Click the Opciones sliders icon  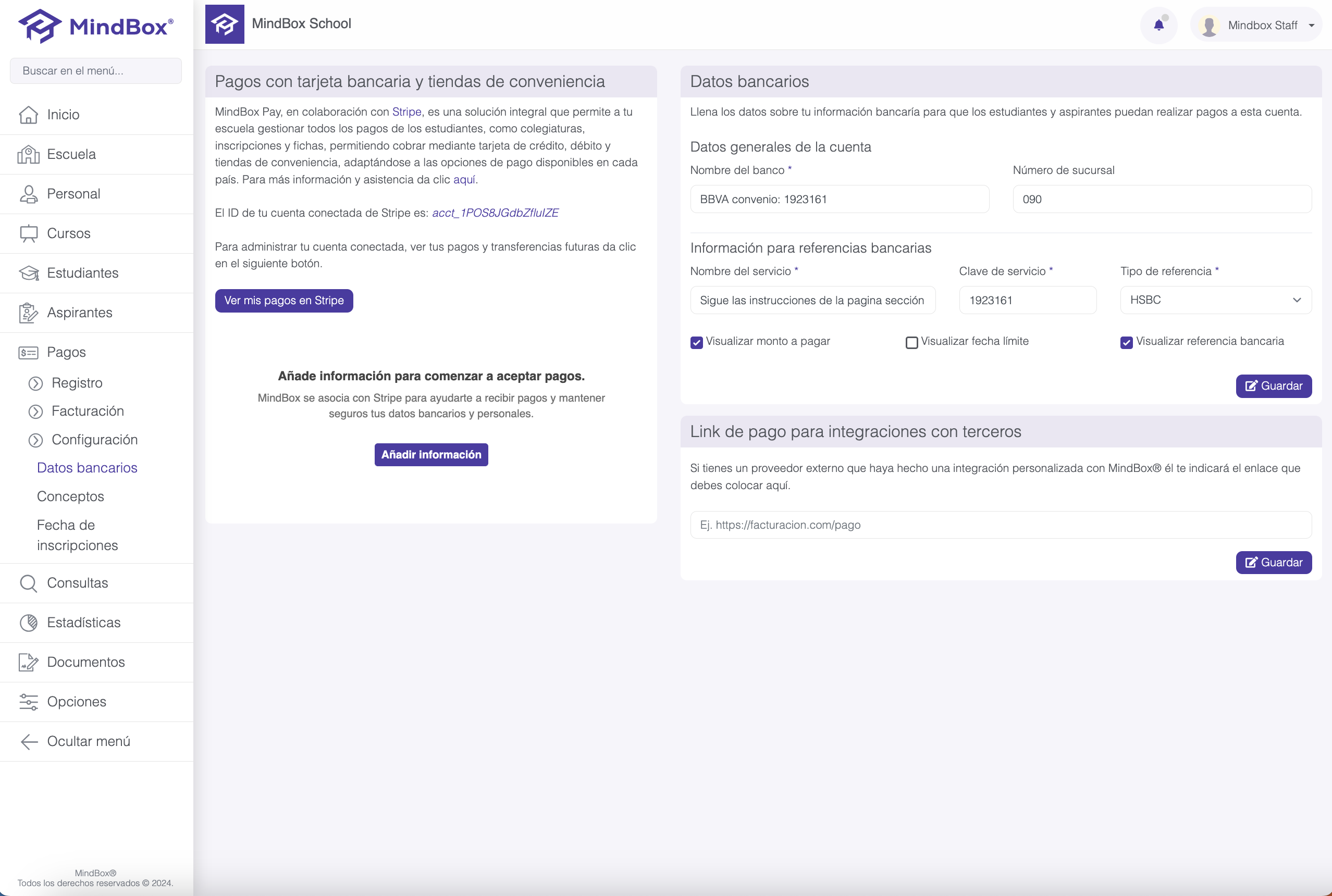[x=29, y=702]
